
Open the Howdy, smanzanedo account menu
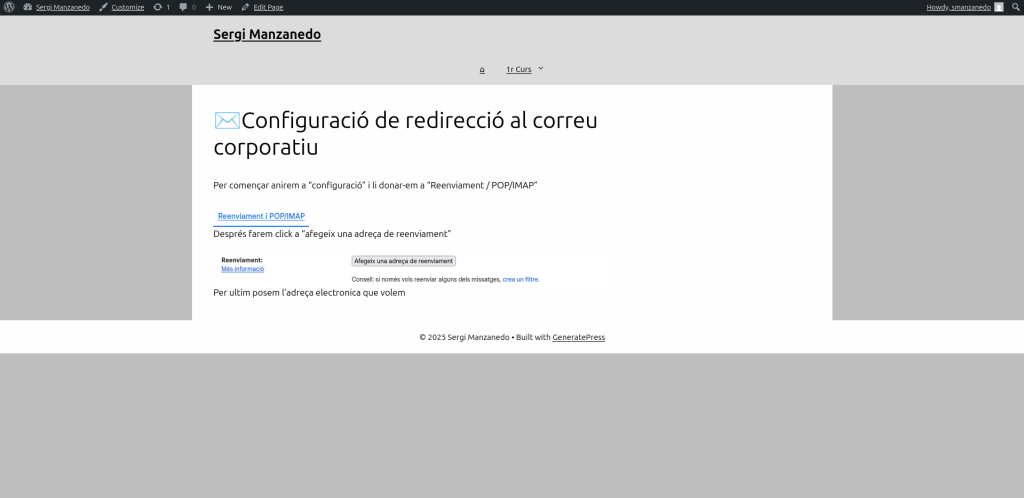coord(958,7)
